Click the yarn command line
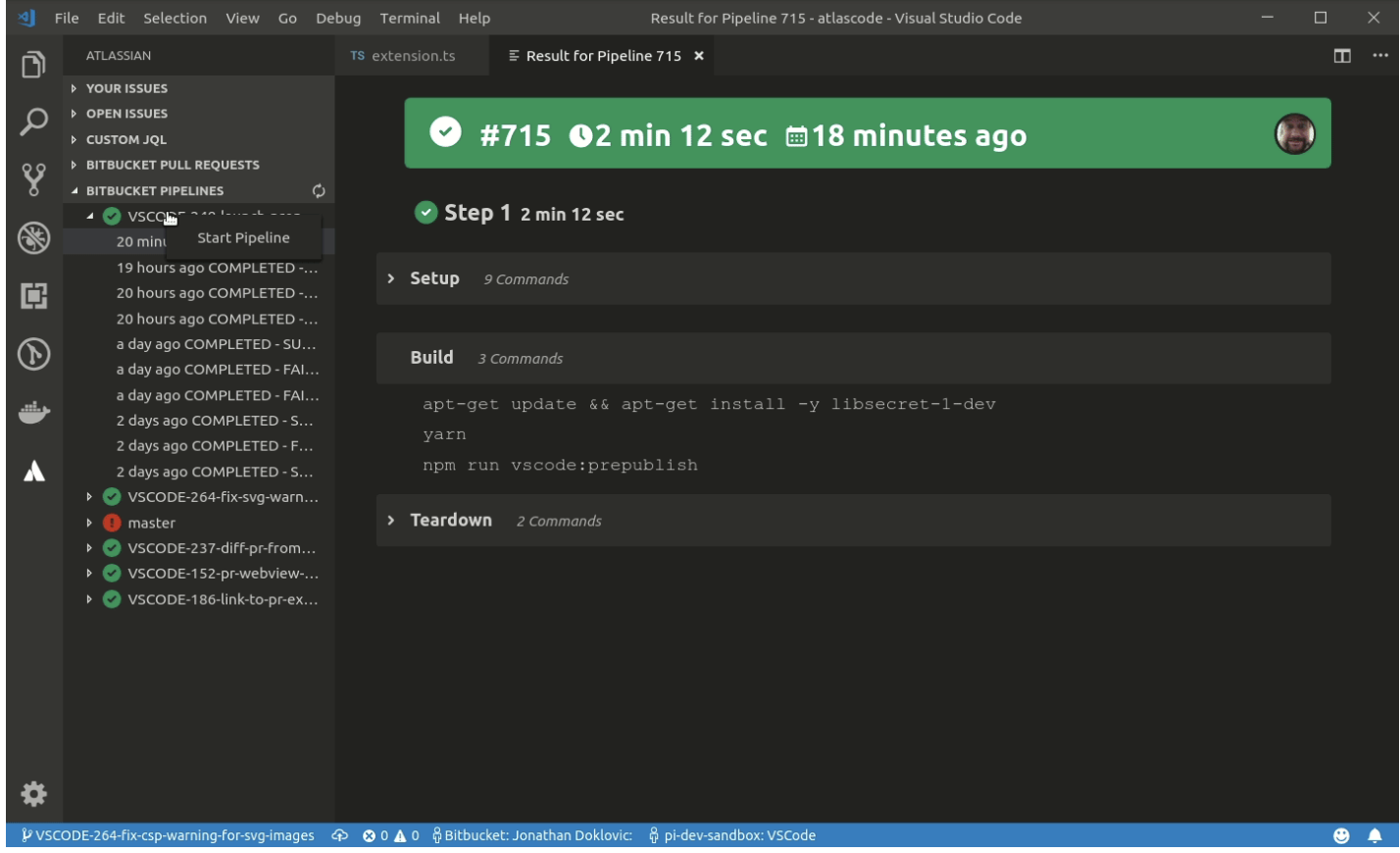 coord(444,434)
